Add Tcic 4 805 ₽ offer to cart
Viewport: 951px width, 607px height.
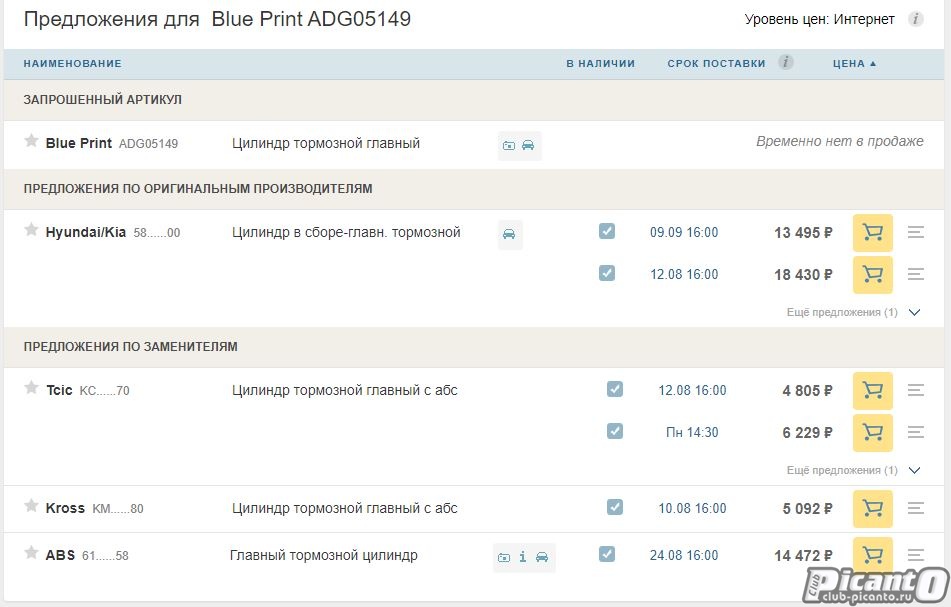click(872, 391)
